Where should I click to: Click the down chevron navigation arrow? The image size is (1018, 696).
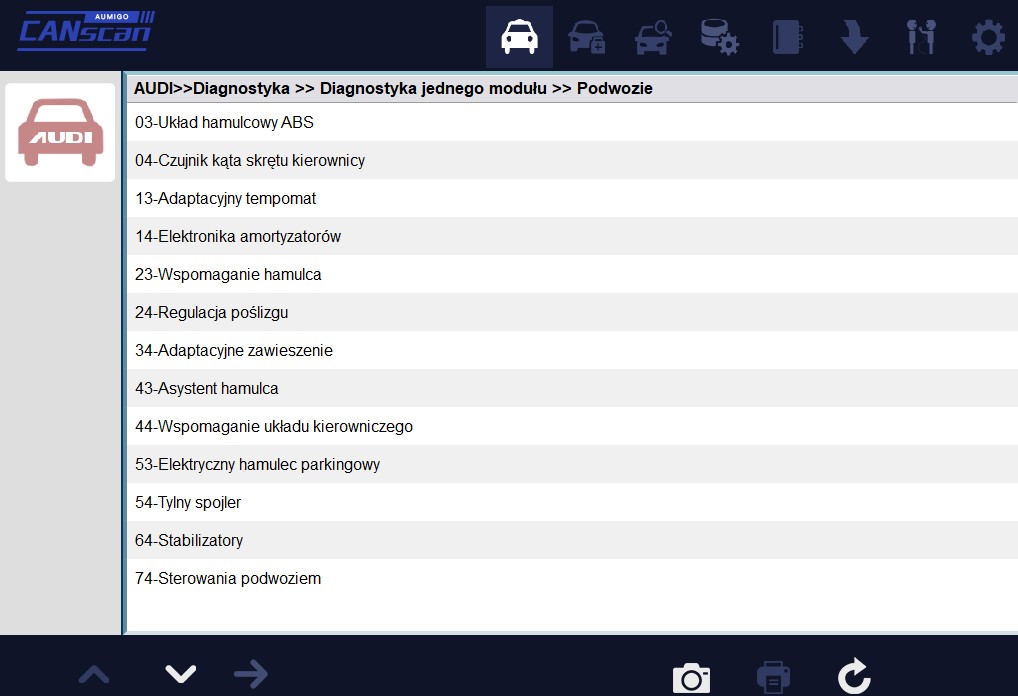click(x=180, y=675)
